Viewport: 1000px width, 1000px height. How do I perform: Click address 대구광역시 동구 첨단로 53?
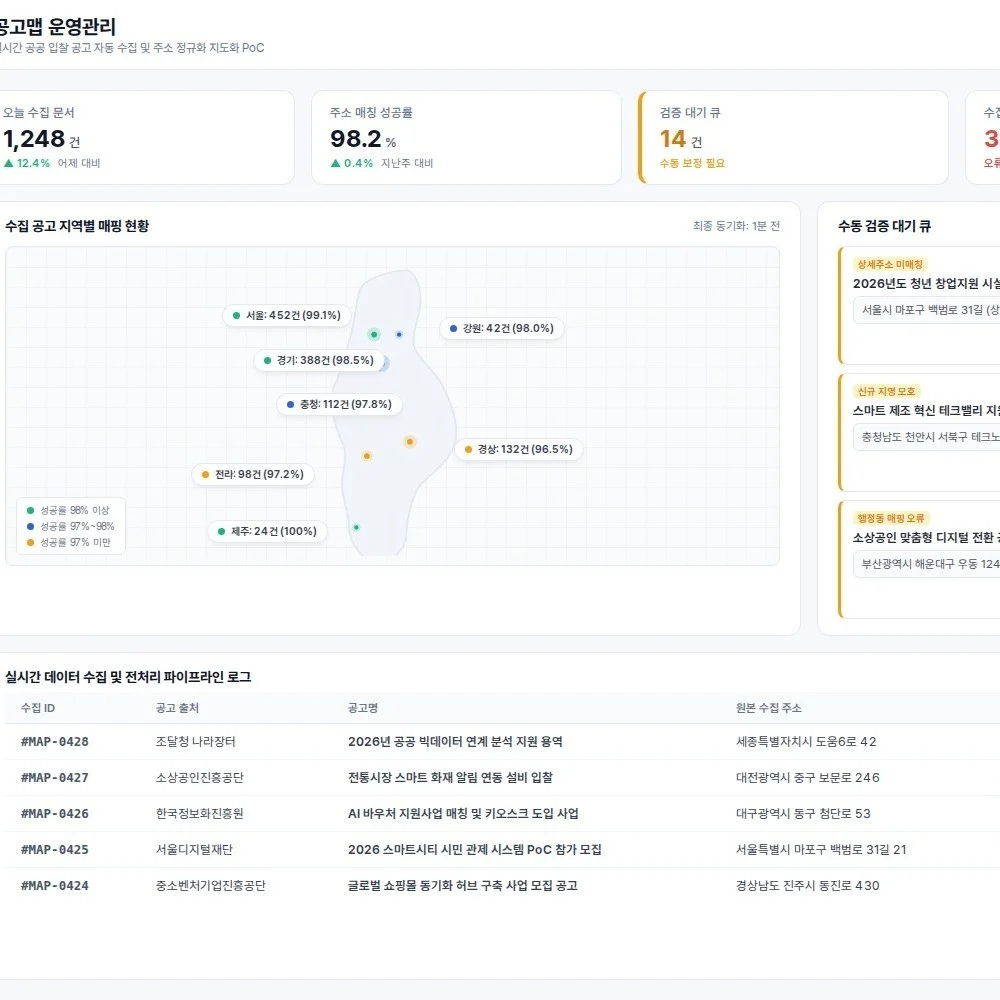point(803,814)
